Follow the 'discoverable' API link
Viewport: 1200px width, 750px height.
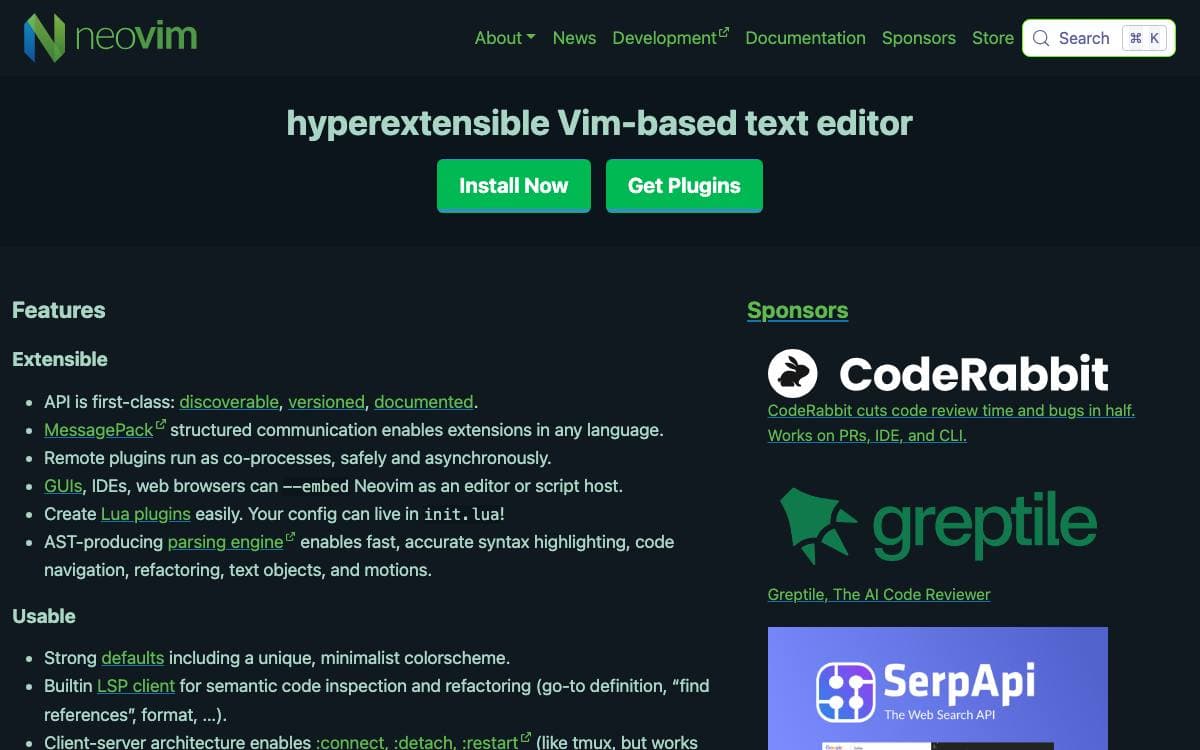point(229,402)
